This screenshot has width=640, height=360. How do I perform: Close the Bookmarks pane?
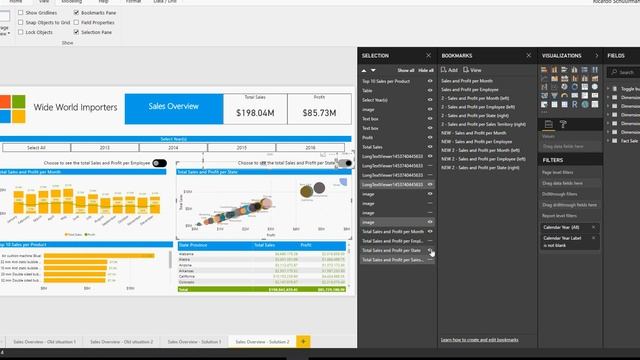pyautogui.click(x=529, y=55)
